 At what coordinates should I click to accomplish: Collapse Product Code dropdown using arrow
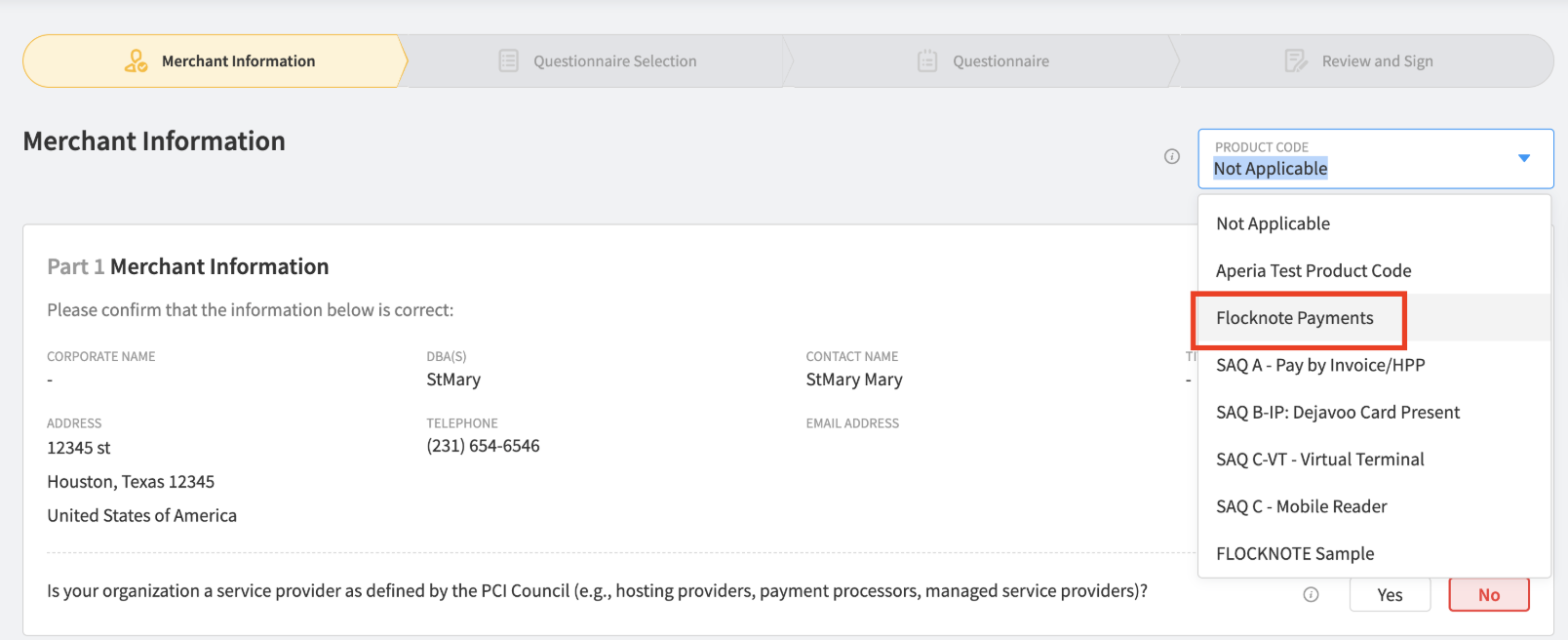[1524, 158]
